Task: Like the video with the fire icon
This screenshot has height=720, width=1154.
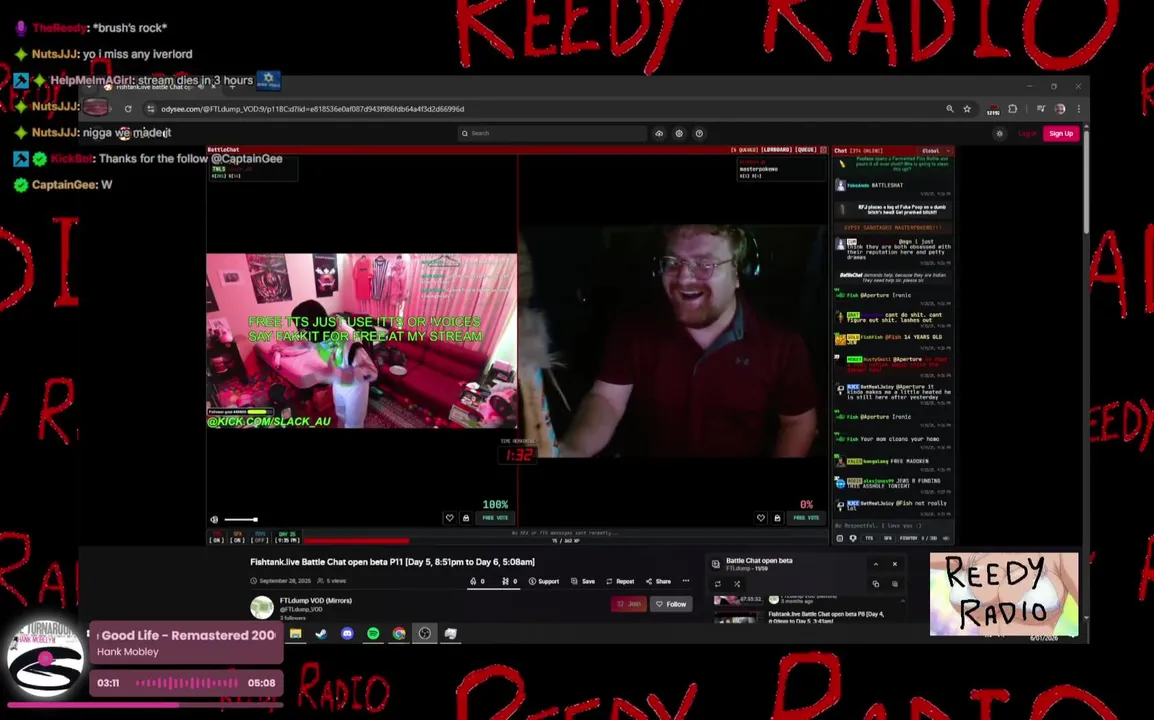Action: (477, 581)
